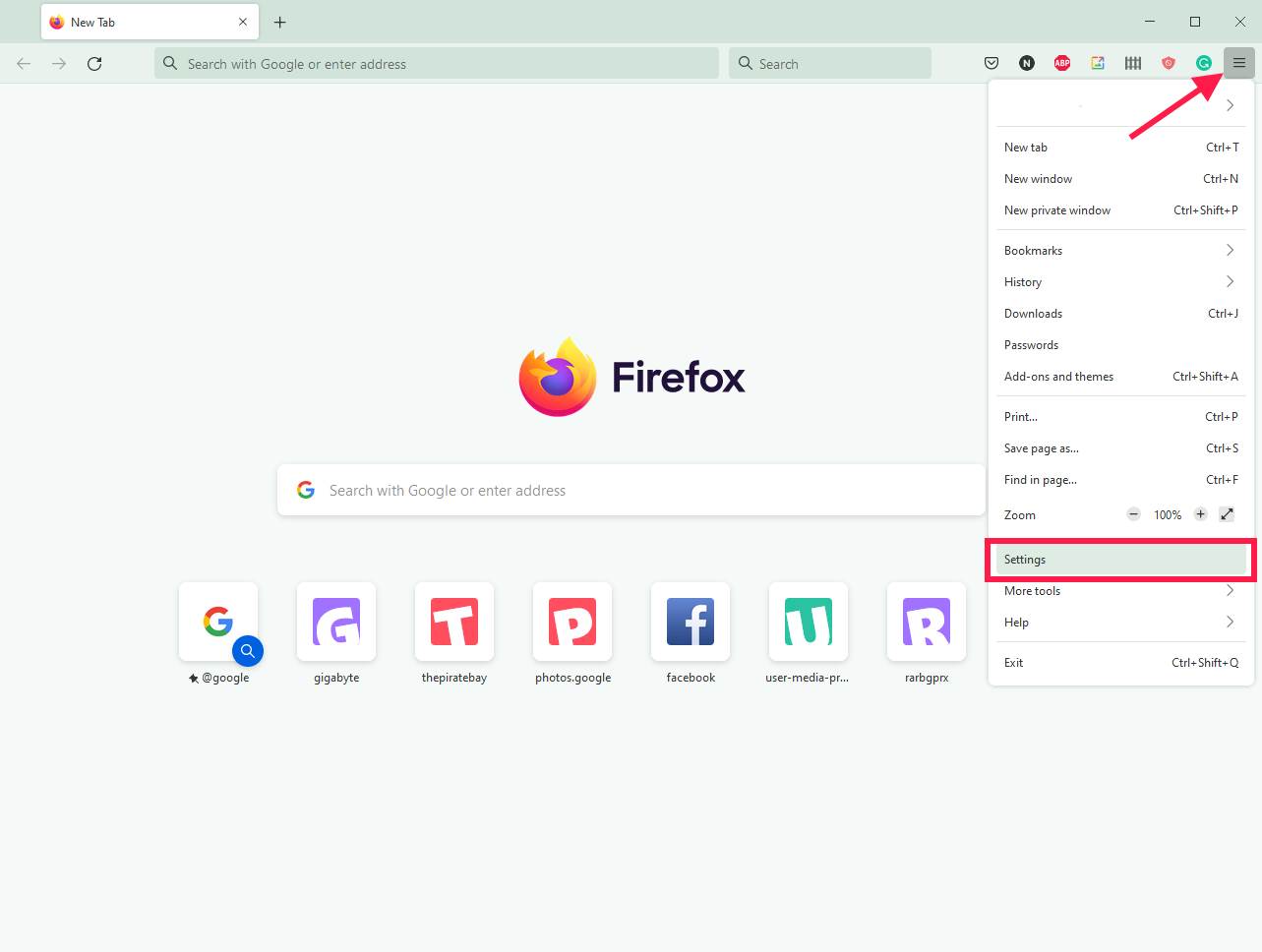Open the thepiratebay shortcut tile
1262x952 pixels.
point(453,622)
